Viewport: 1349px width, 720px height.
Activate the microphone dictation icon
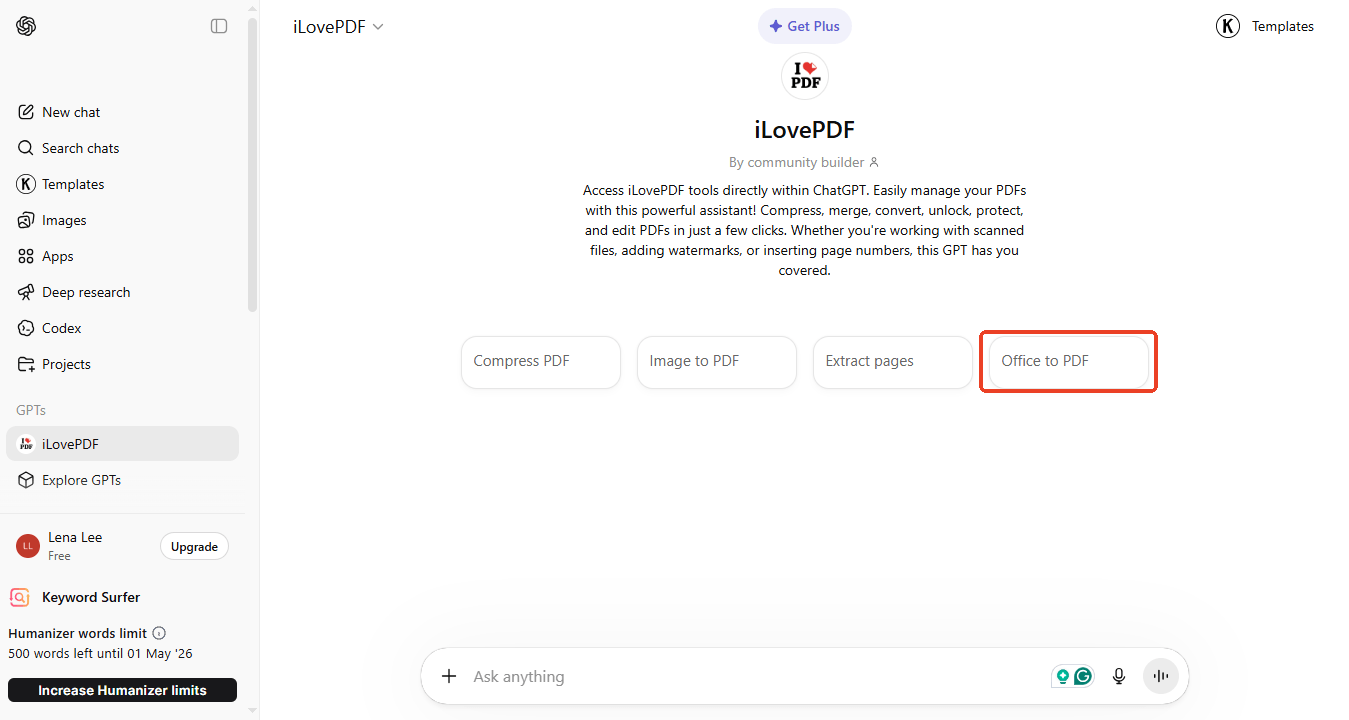click(x=1118, y=676)
